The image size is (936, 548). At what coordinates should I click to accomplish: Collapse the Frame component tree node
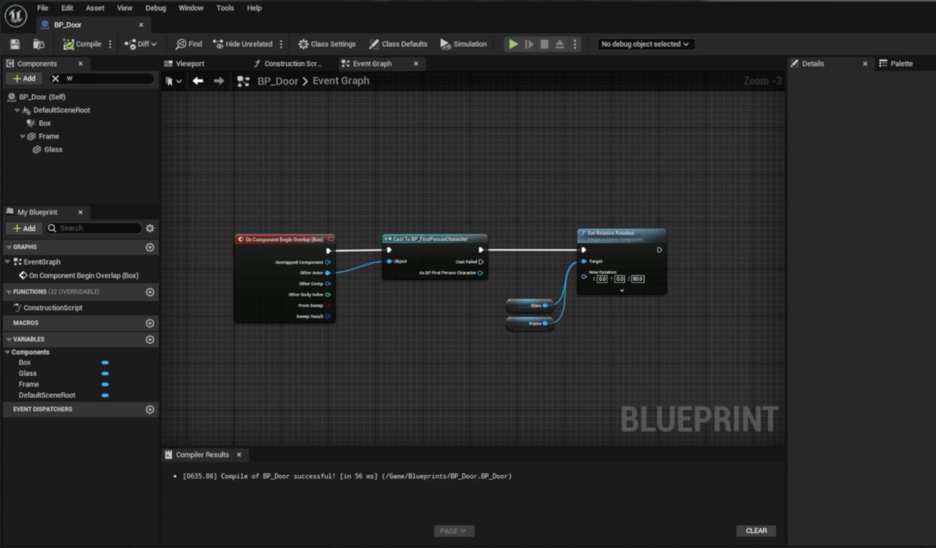[x=23, y=137]
